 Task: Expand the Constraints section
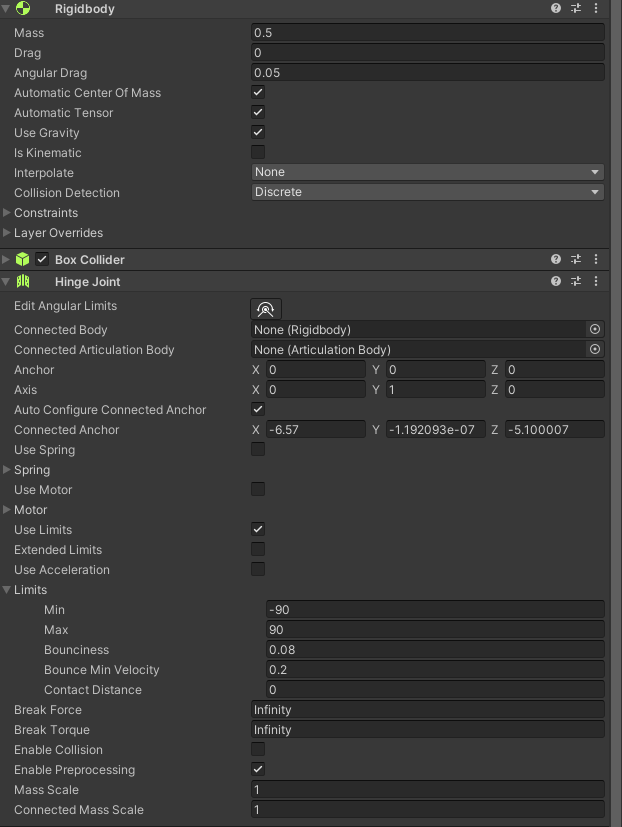point(8,213)
